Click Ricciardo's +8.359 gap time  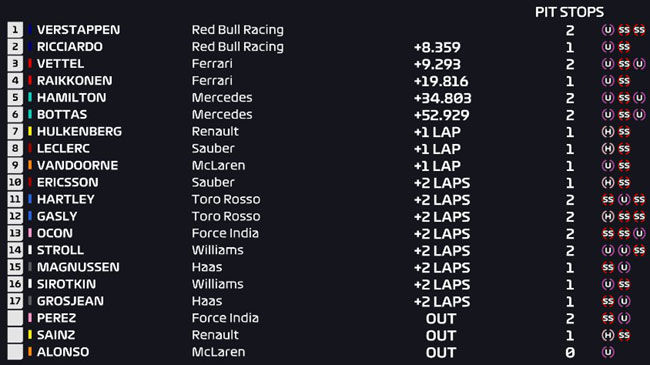tap(437, 47)
